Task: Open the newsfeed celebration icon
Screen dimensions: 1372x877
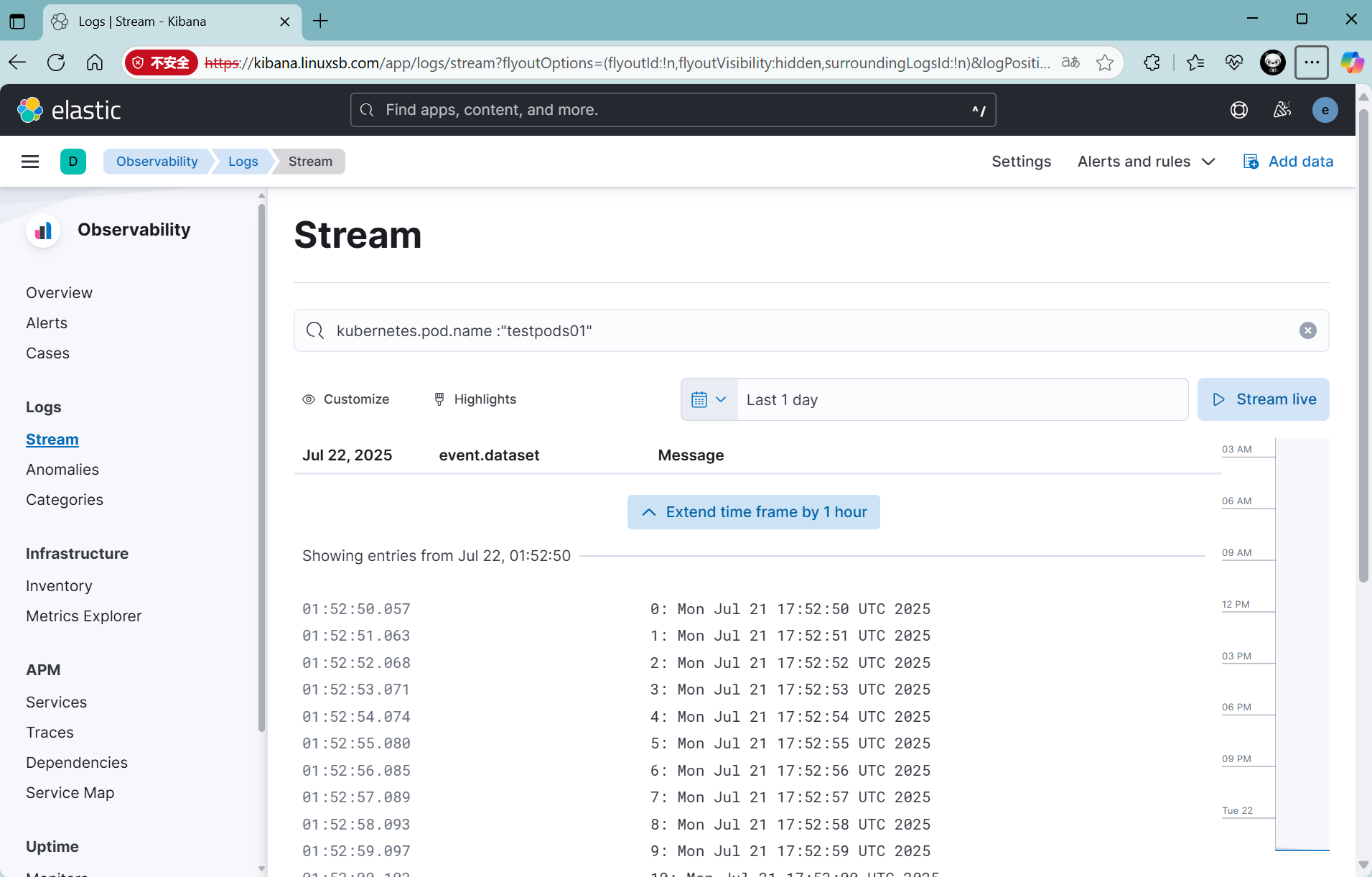Action: tap(1282, 110)
